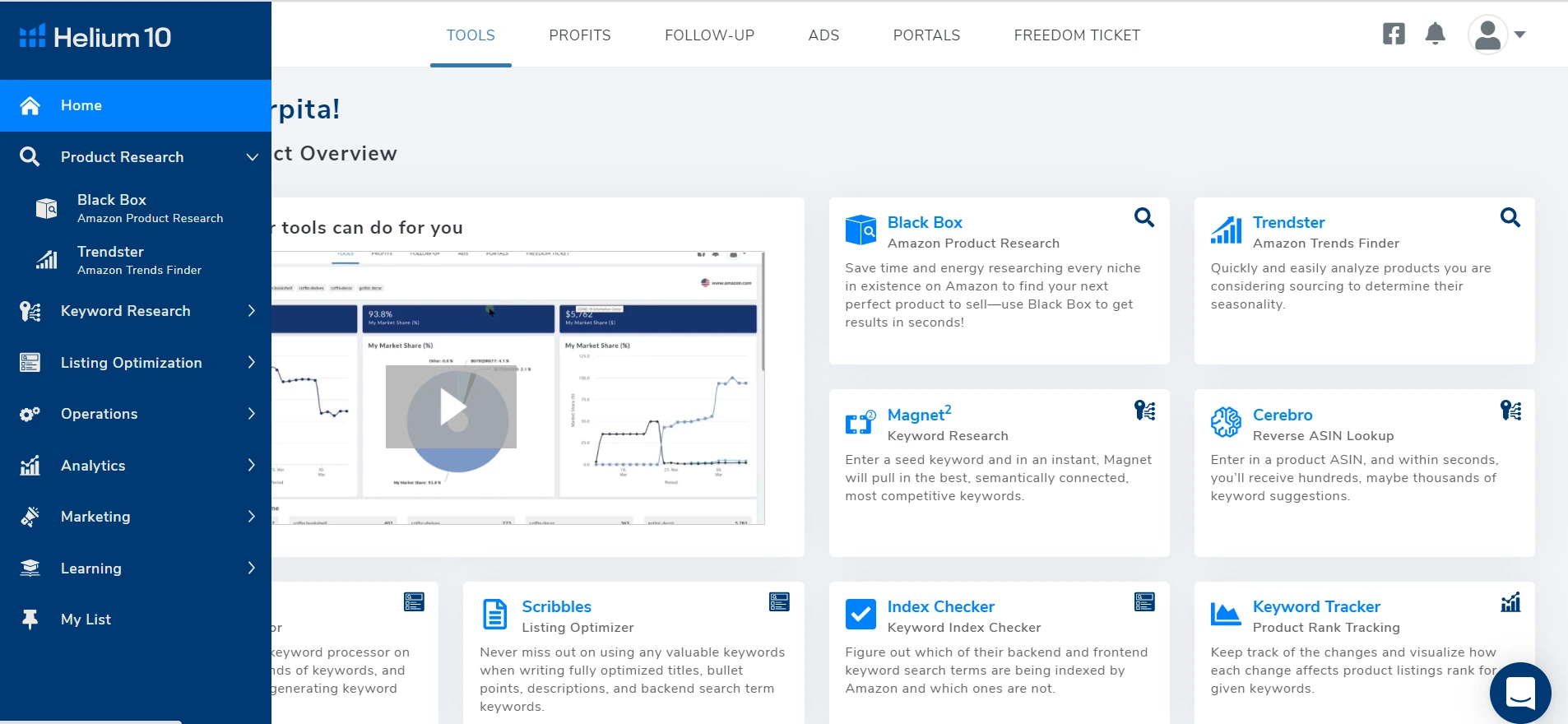Viewport: 1568px width, 724px height.
Task: Open the FREEDOM TICKET tab
Action: 1076,35
